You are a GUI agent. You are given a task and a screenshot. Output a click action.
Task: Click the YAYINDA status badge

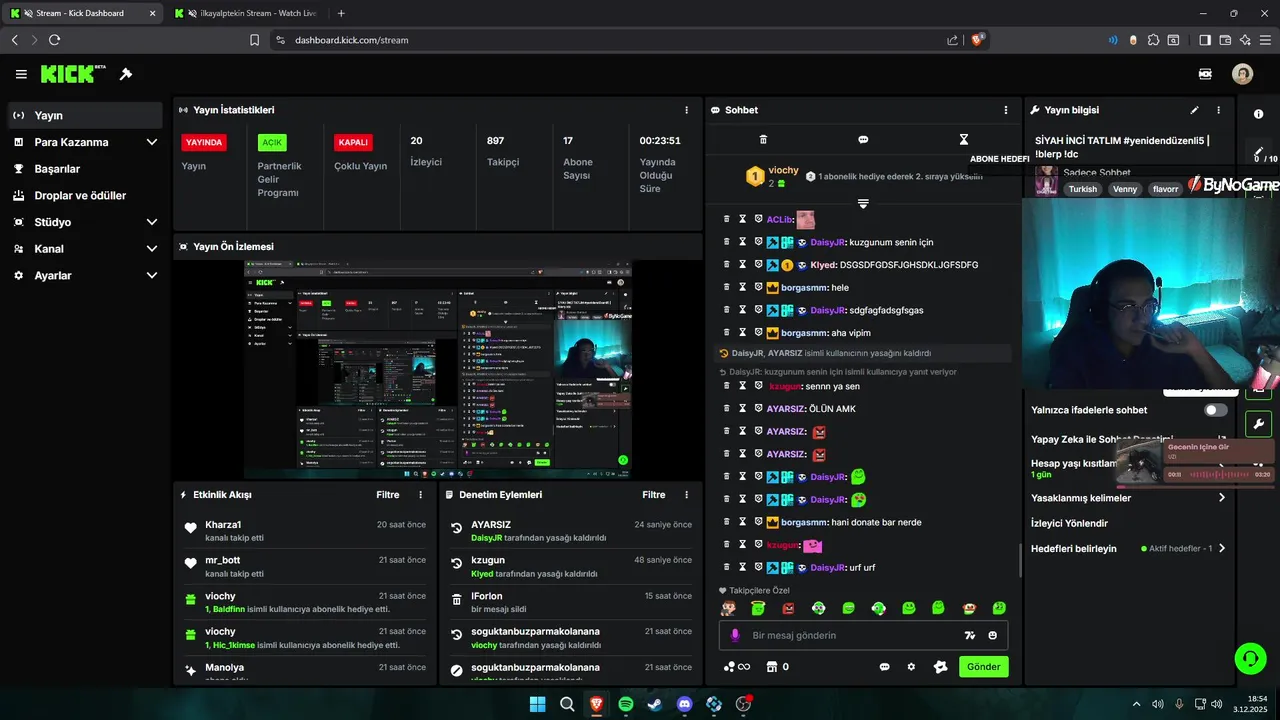coord(203,142)
